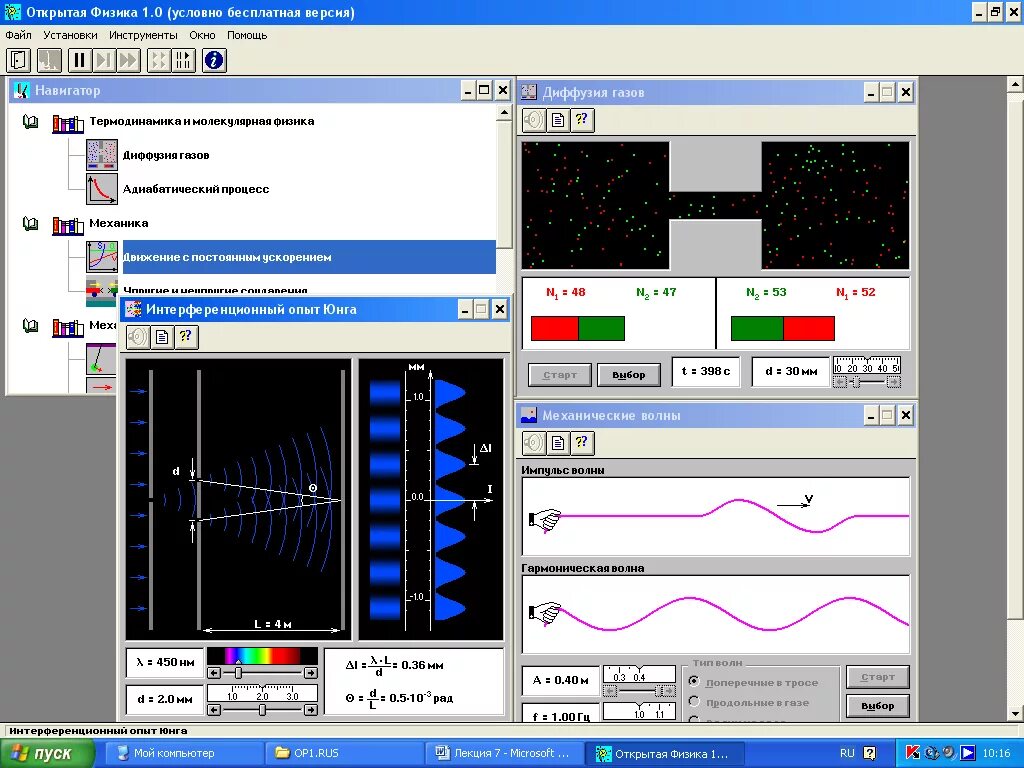This screenshot has height=768, width=1024.
Task: Click the arrange-columns toolbar icon next to info
Action: [x=184, y=60]
